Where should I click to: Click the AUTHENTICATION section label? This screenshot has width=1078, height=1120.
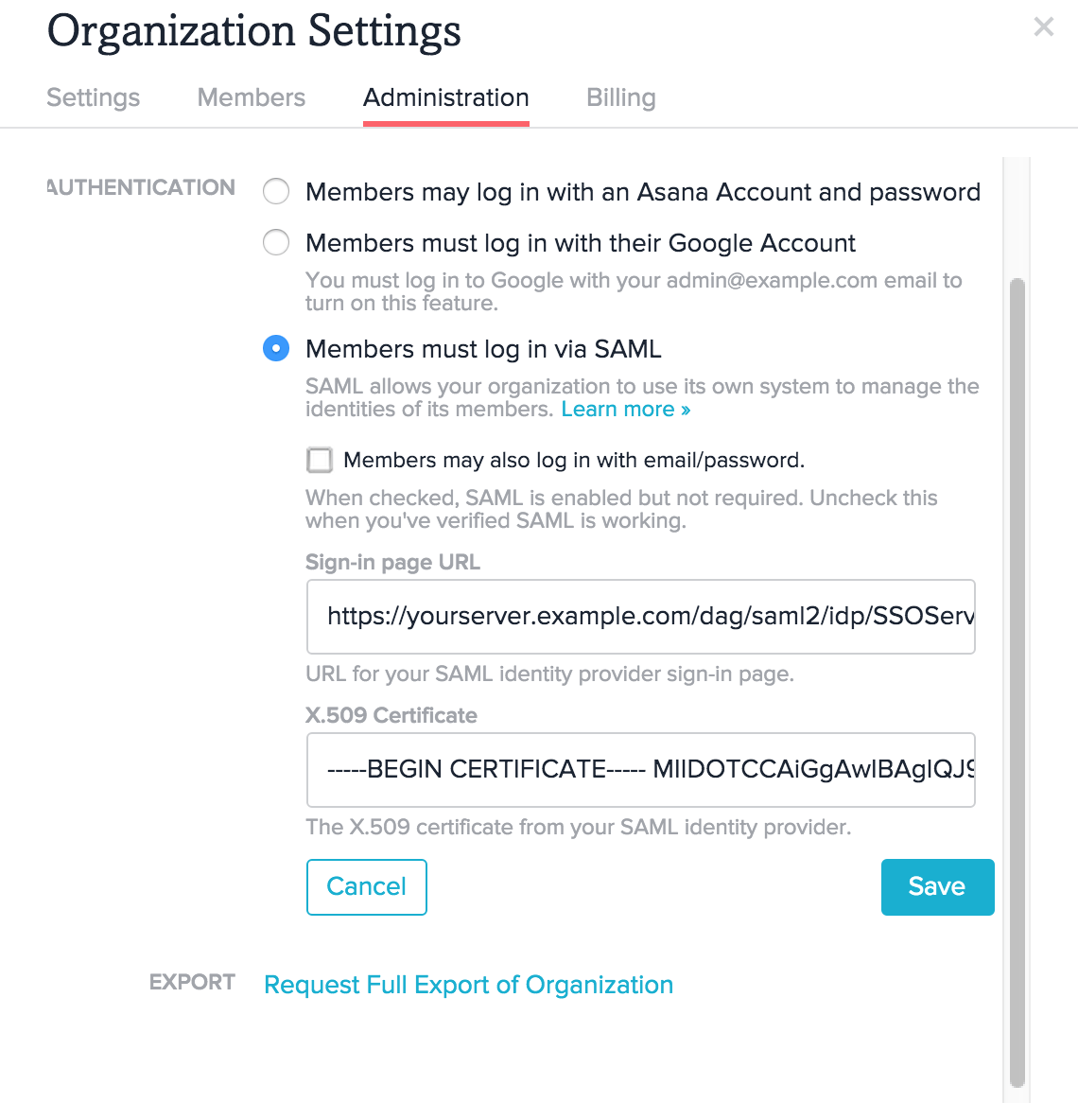click(140, 187)
